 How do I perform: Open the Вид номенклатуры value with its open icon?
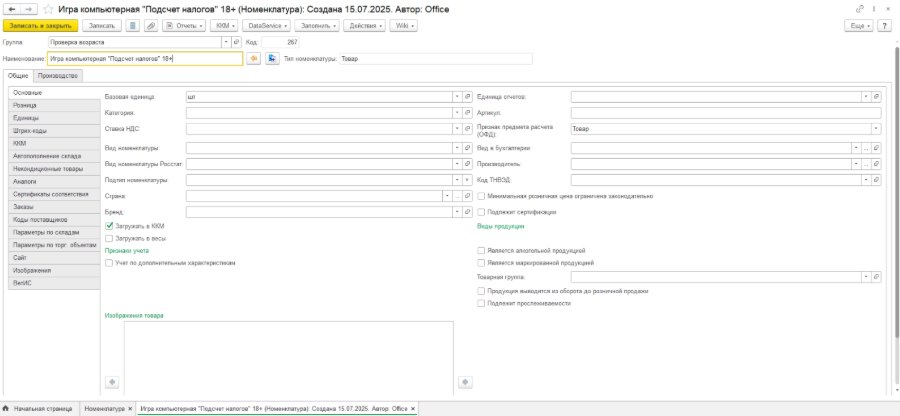click(x=467, y=148)
